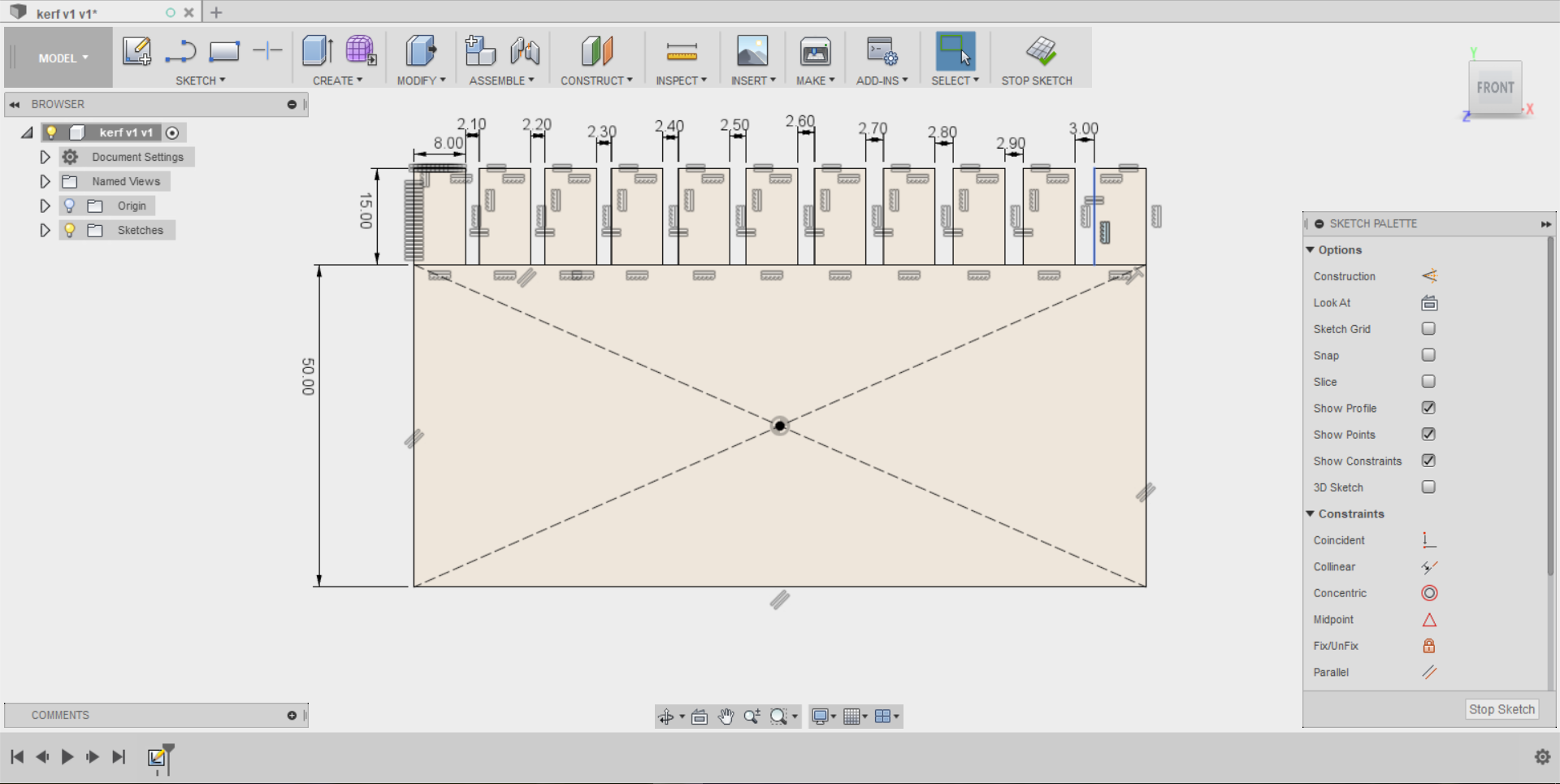Jump to beginning of timeline

click(x=17, y=757)
